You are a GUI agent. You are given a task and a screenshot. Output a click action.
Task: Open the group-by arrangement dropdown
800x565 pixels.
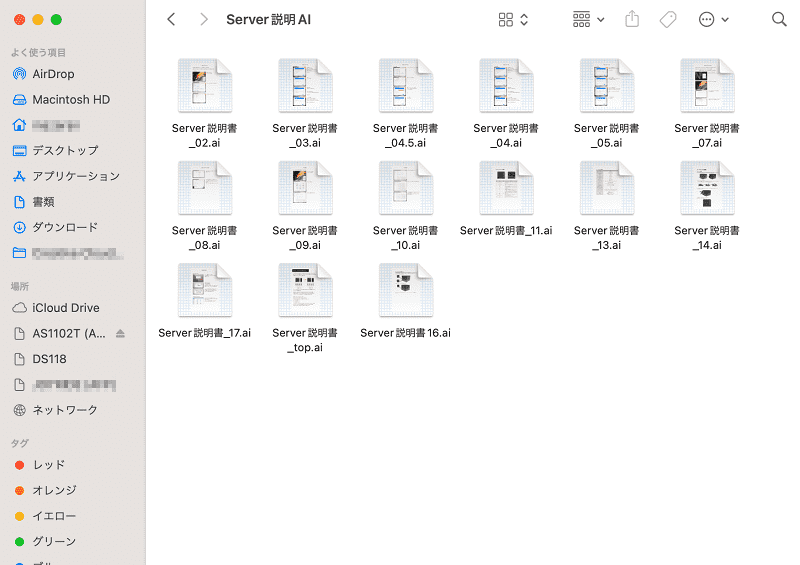pos(588,19)
